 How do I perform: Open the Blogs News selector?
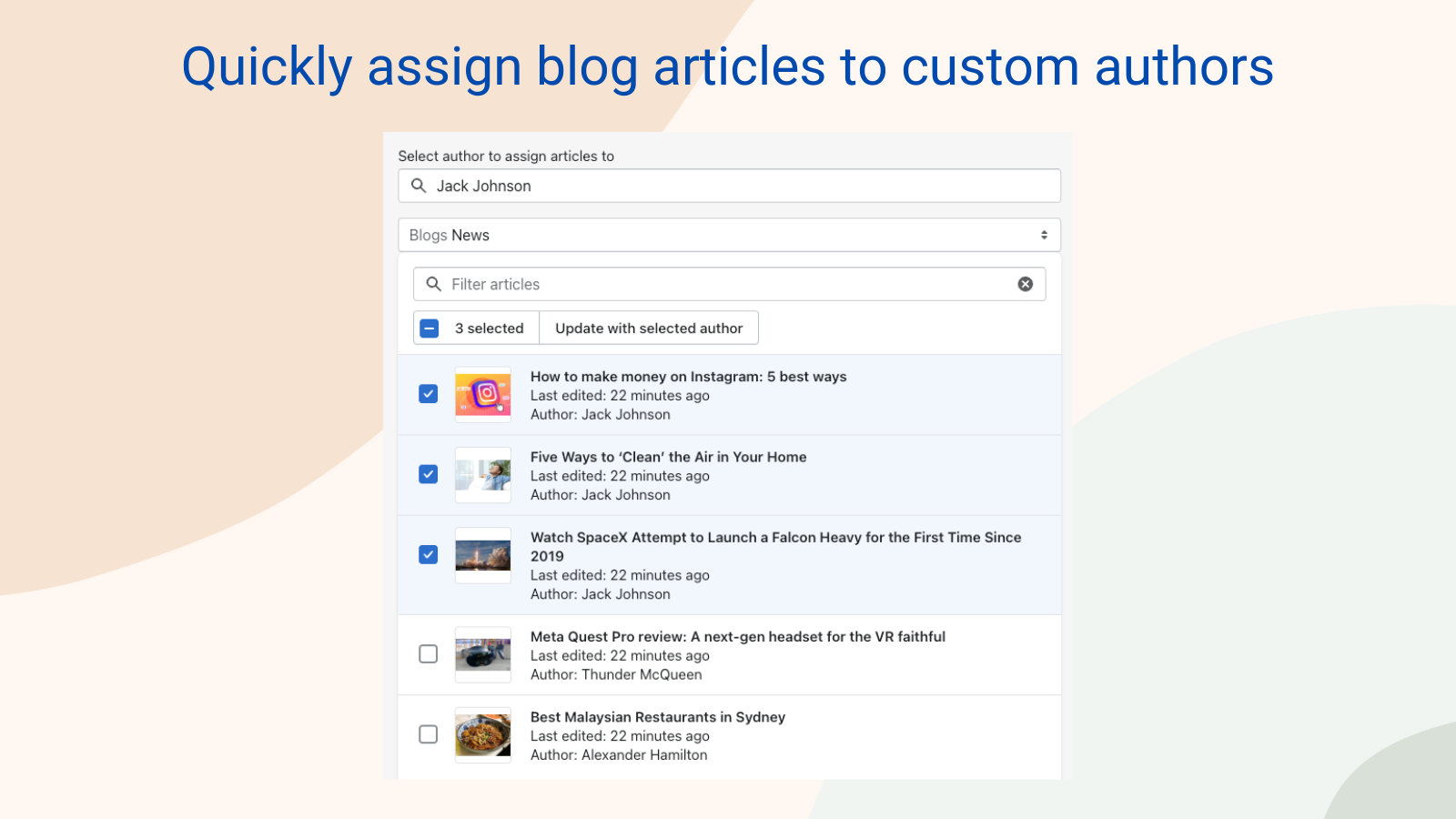click(x=728, y=235)
